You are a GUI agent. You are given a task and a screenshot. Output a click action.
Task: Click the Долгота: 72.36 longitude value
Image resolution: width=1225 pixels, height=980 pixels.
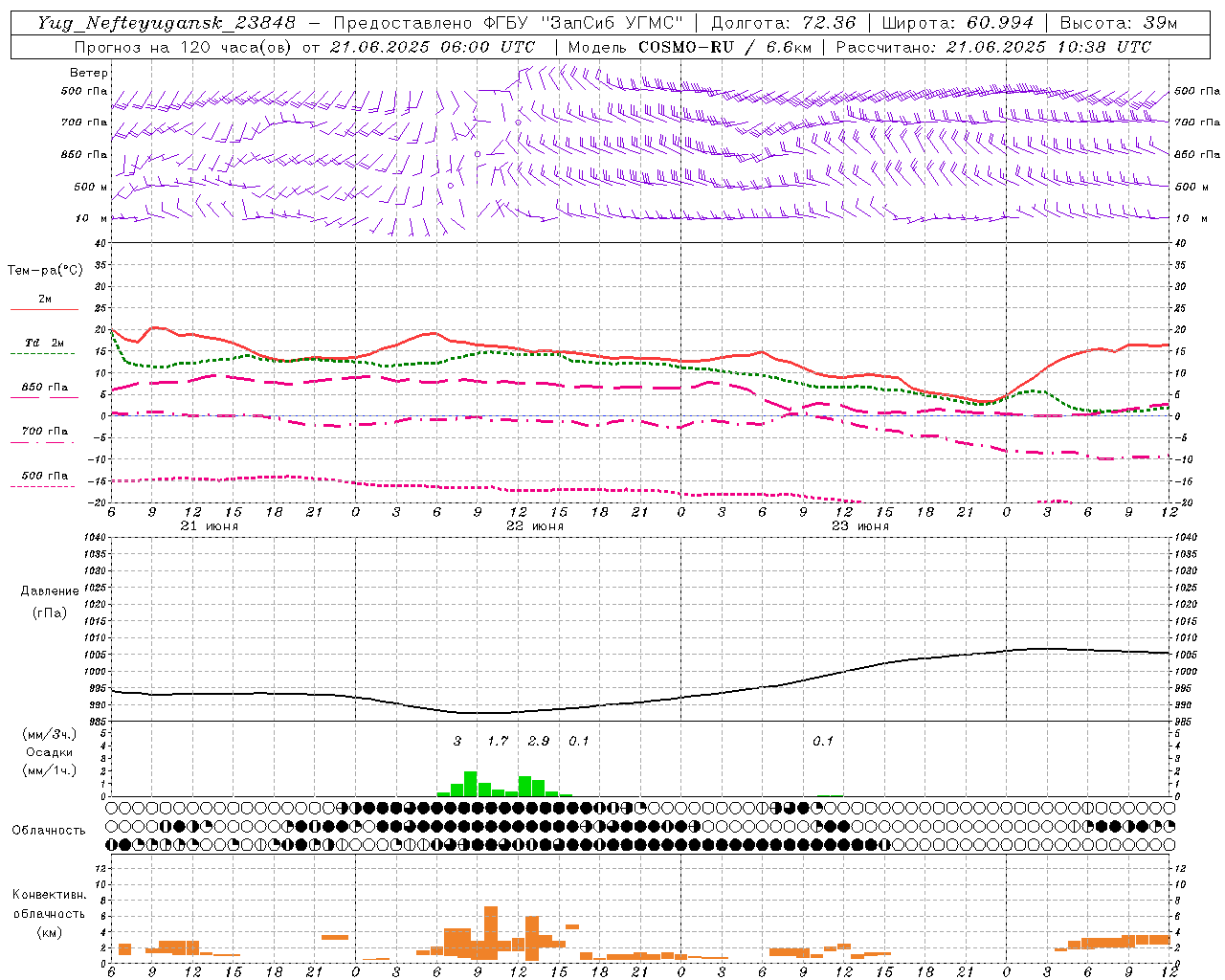783,23
